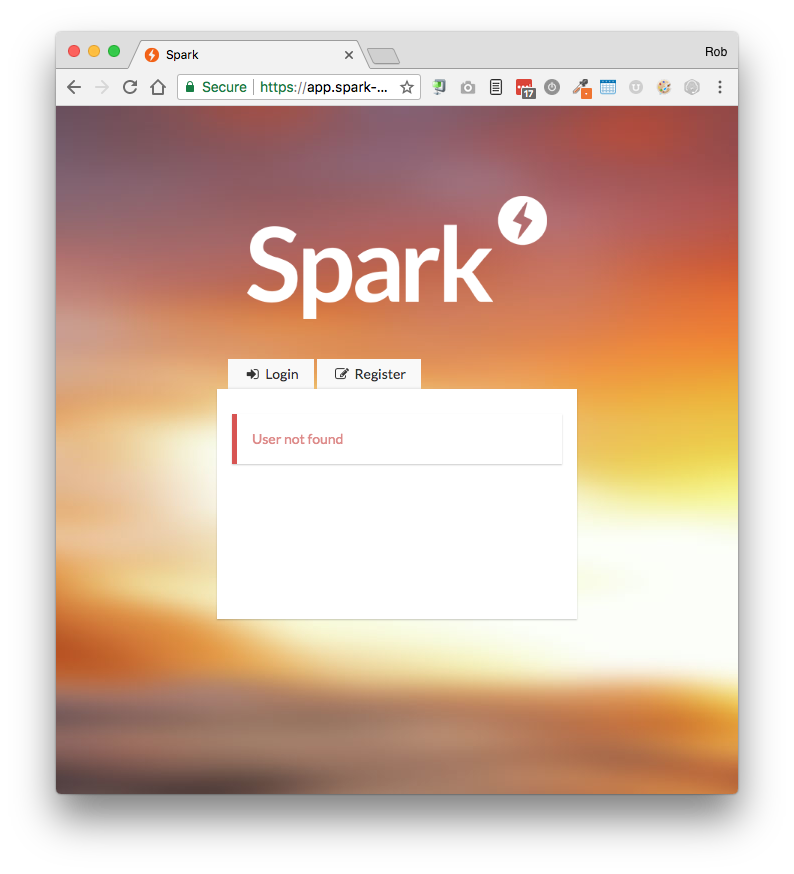
Task: Open the document reader extension icon
Action: pyautogui.click(x=496, y=87)
